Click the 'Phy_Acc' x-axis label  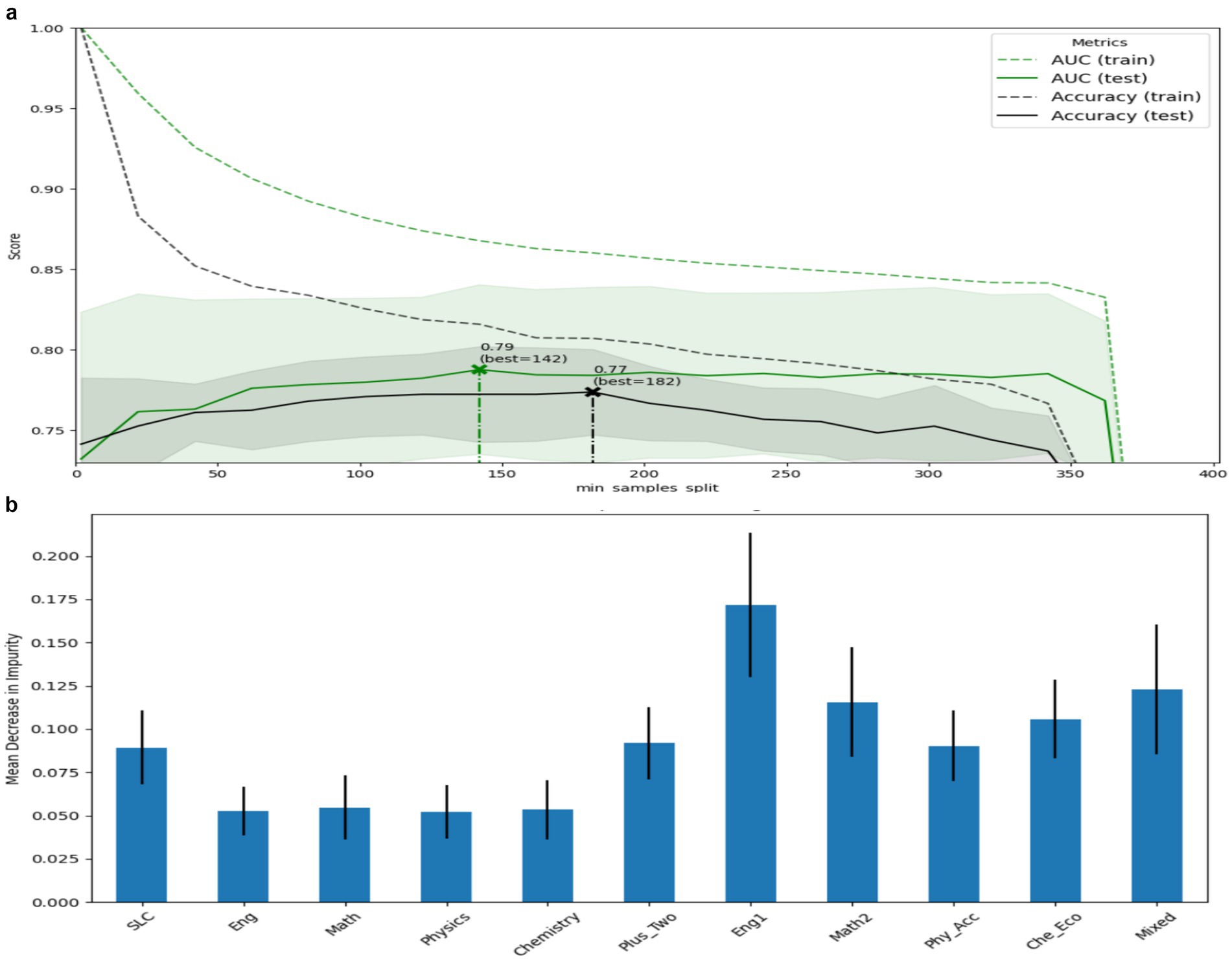point(951,931)
